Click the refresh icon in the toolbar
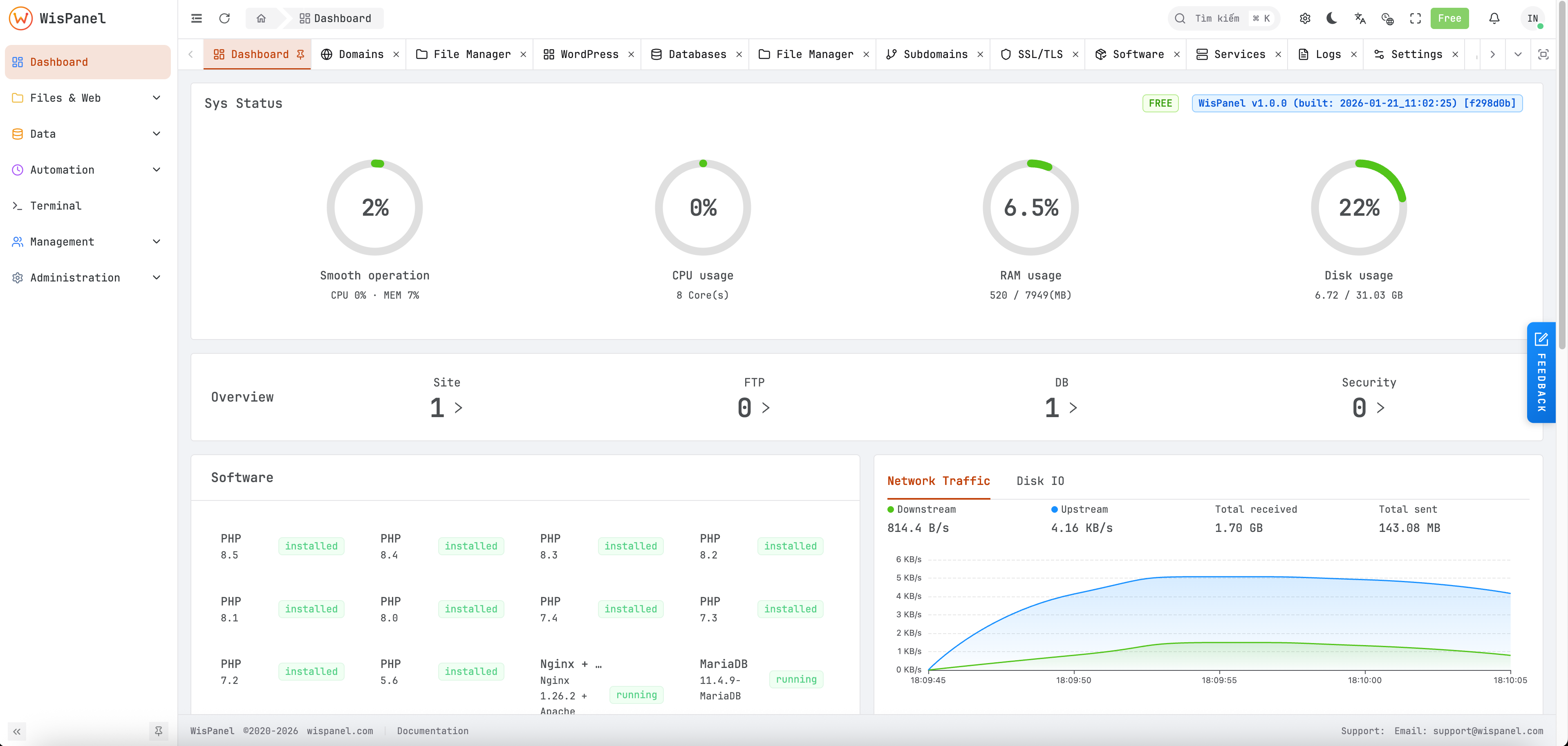Viewport: 1568px width, 746px height. pyautogui.click(x=224, y=18)
